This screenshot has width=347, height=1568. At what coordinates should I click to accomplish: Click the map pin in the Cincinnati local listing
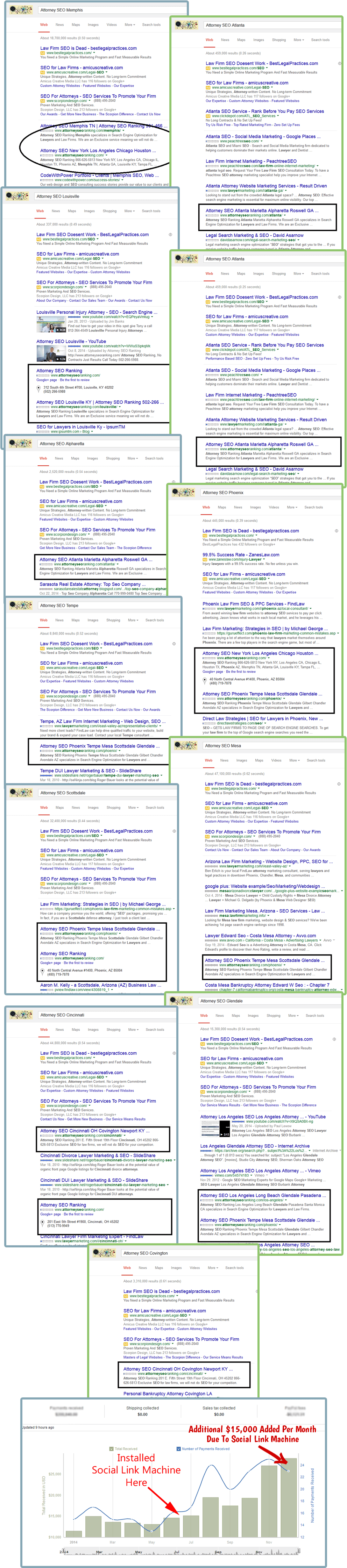(43, 1223)
